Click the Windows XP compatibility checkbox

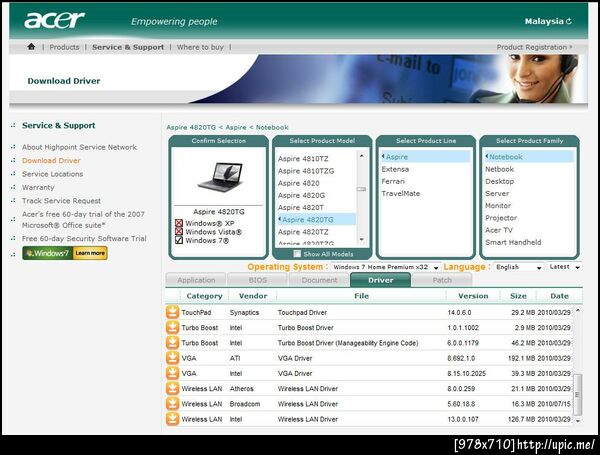(179, 223)
